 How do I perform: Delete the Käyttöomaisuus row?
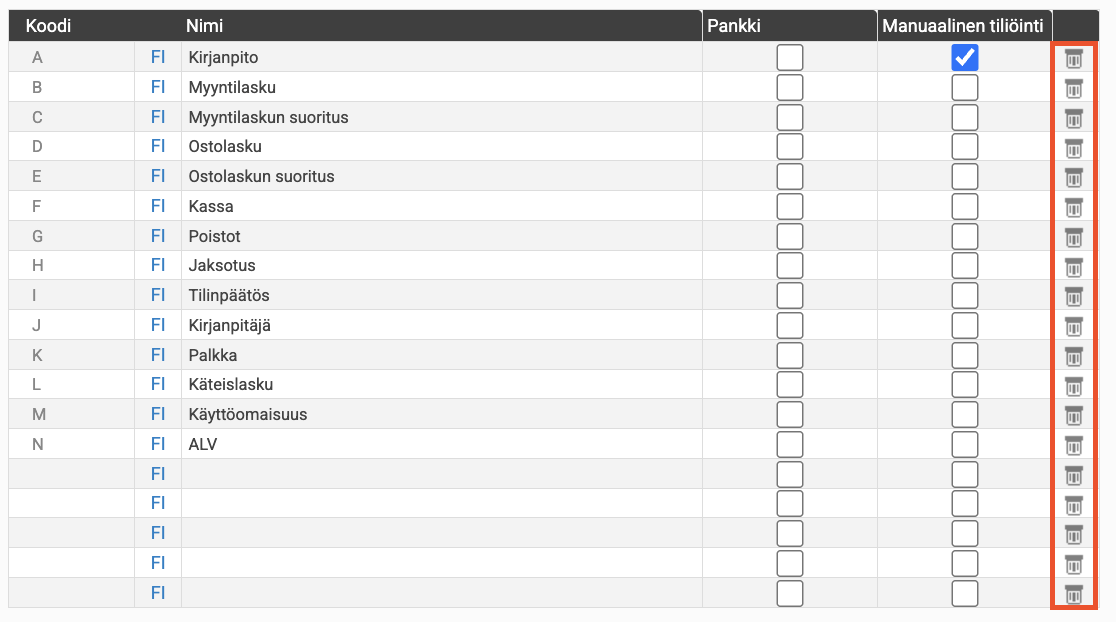click(1073, 415)
